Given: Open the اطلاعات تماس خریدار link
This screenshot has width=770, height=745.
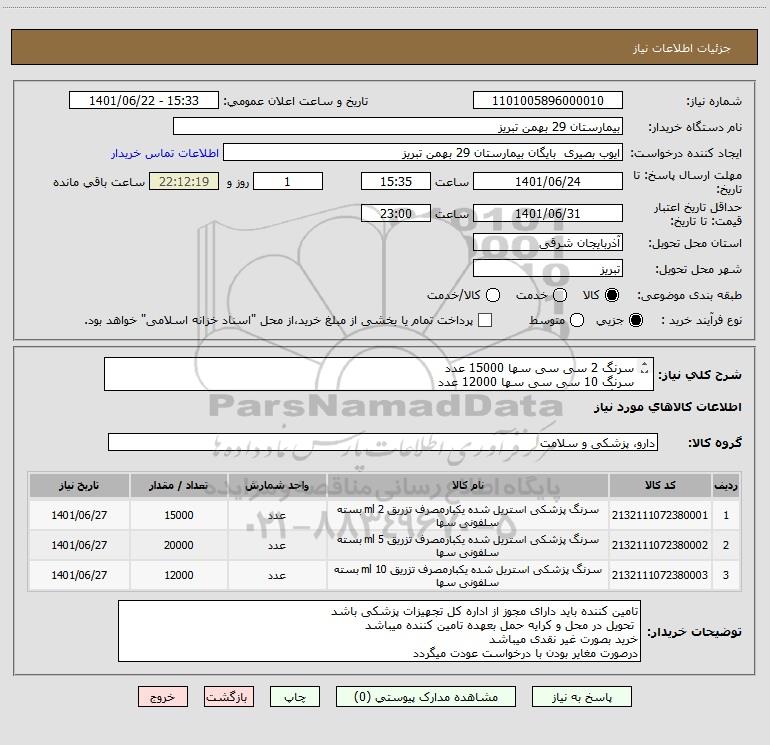Looking at the screenshot, I should [165, 153].
